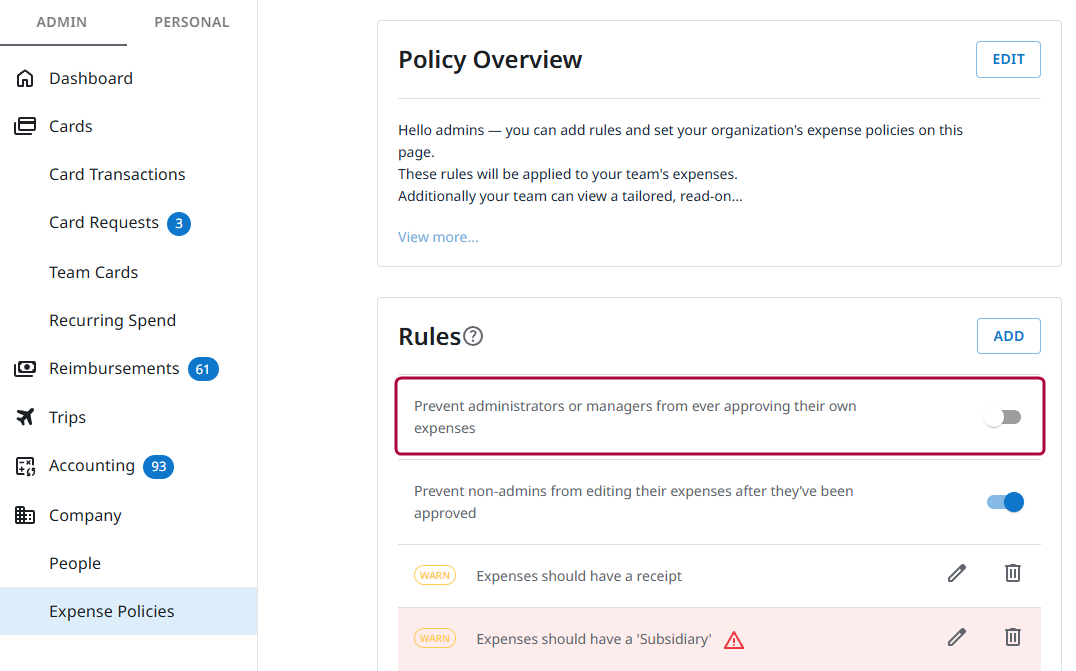The height and width of the screenshot is (671, 1076).
Task: Select the Reimbursements wallet icon
Action: point(24,368)
